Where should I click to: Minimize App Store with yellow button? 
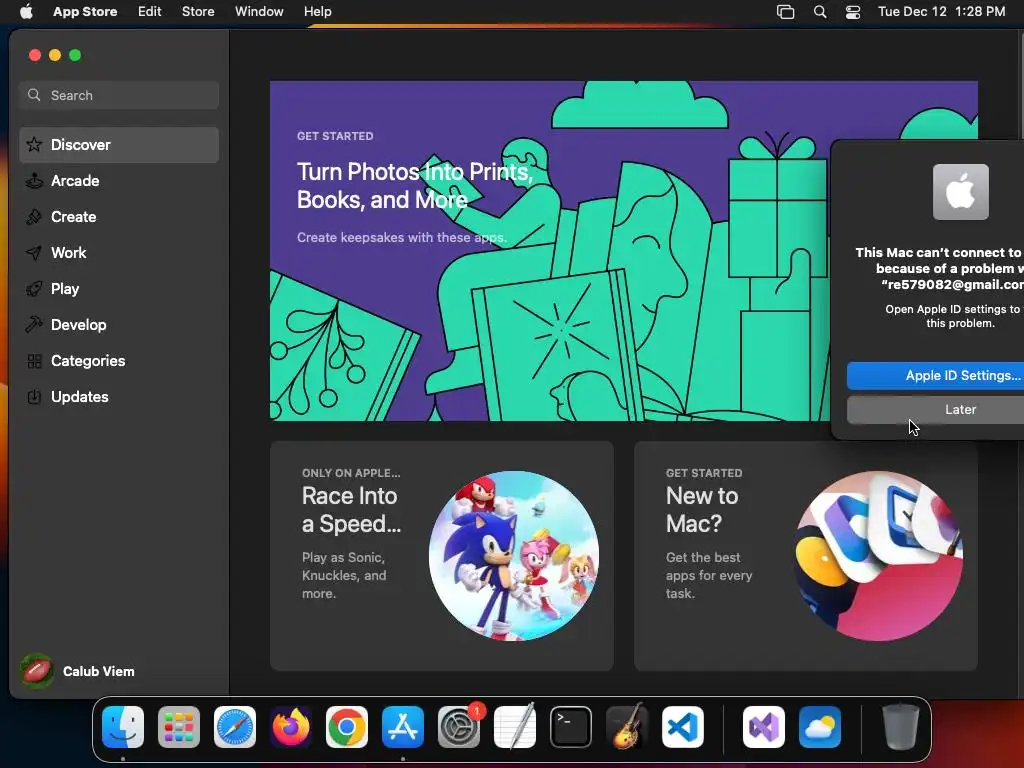pos(56,56)
